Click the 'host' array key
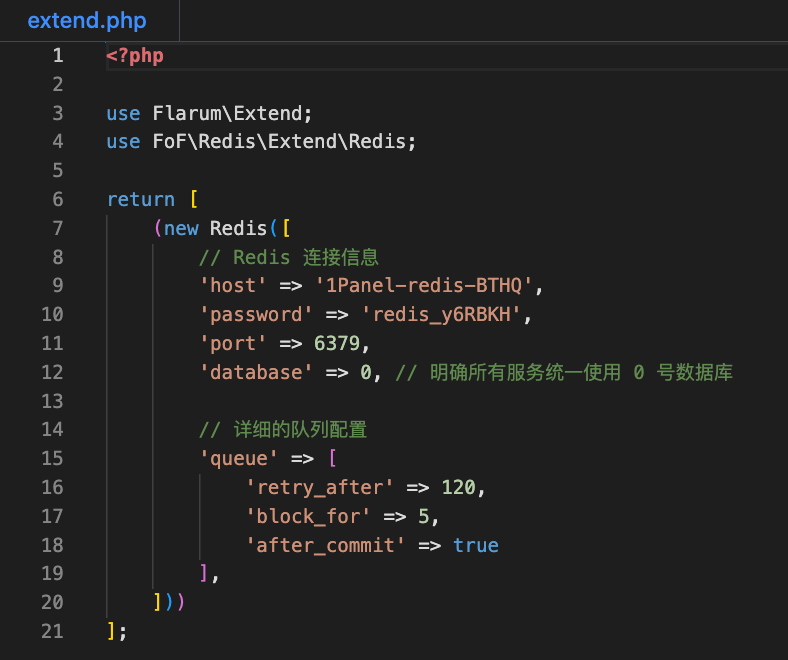This screenshot has width=788, height=660. pyautogui.click(x=232, y=286)
